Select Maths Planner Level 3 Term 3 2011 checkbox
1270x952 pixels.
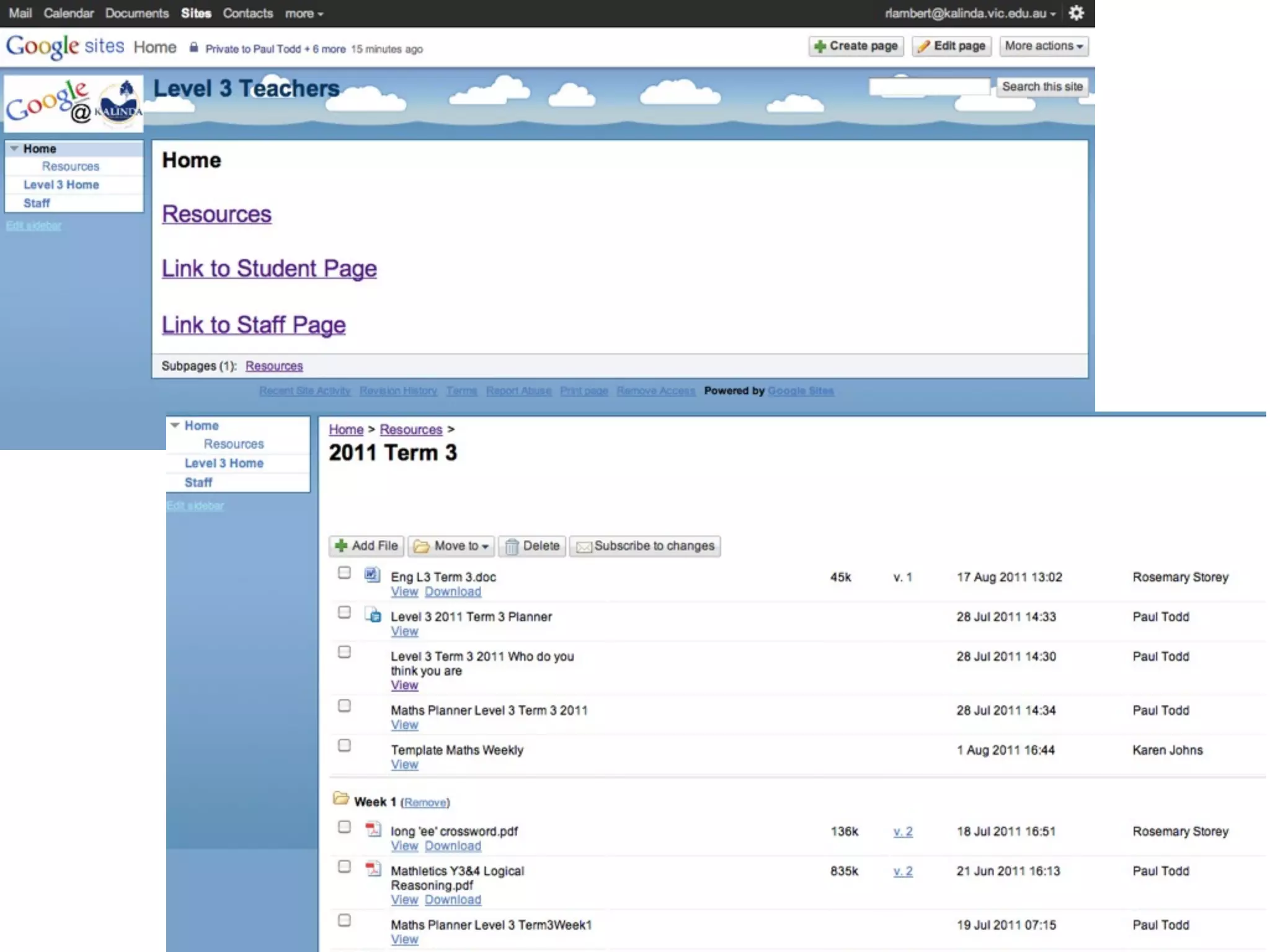(x=344, y=706)
